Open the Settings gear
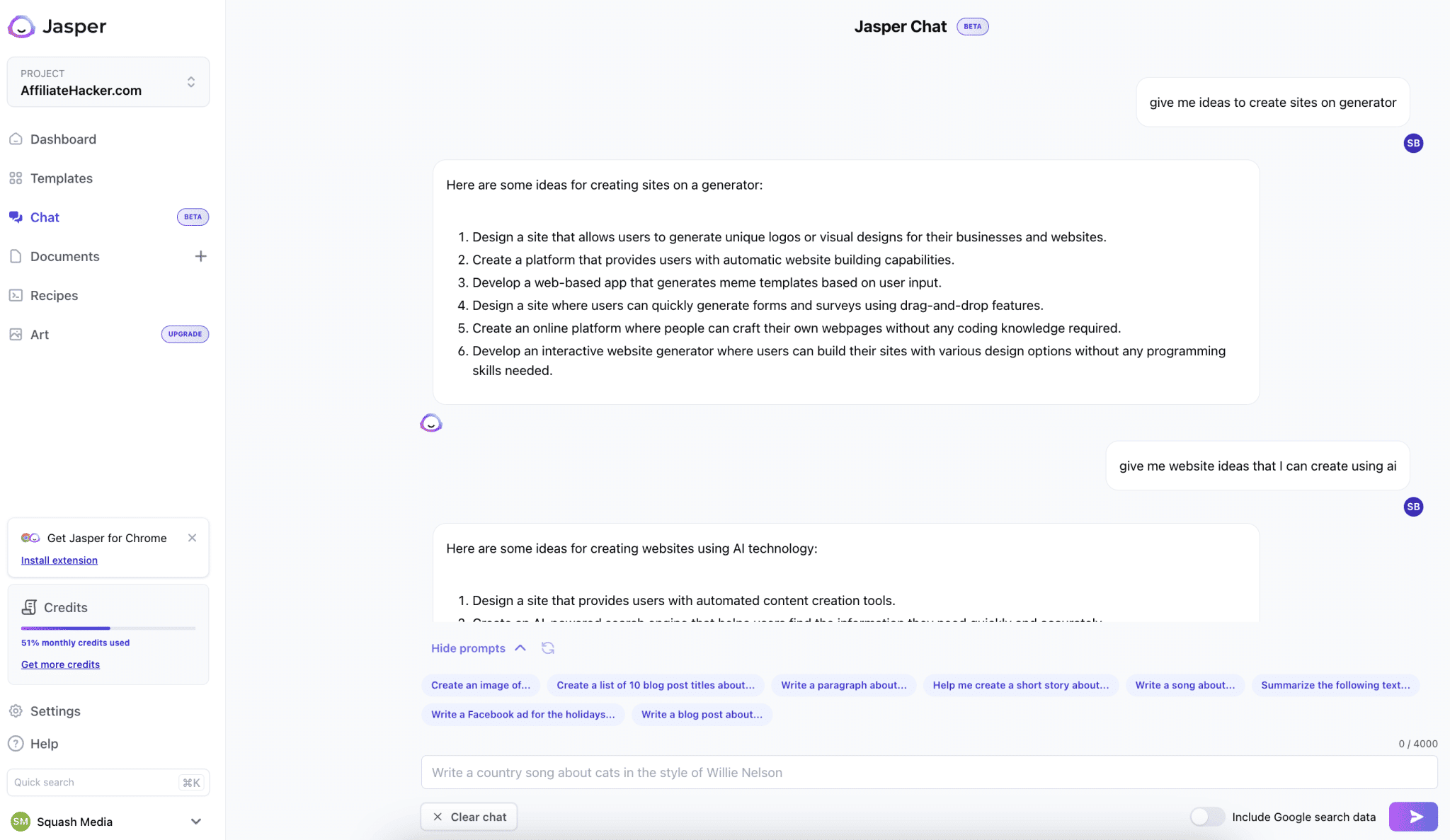Viewport: 1450px width, 840px height. click(x=16, y=711)
